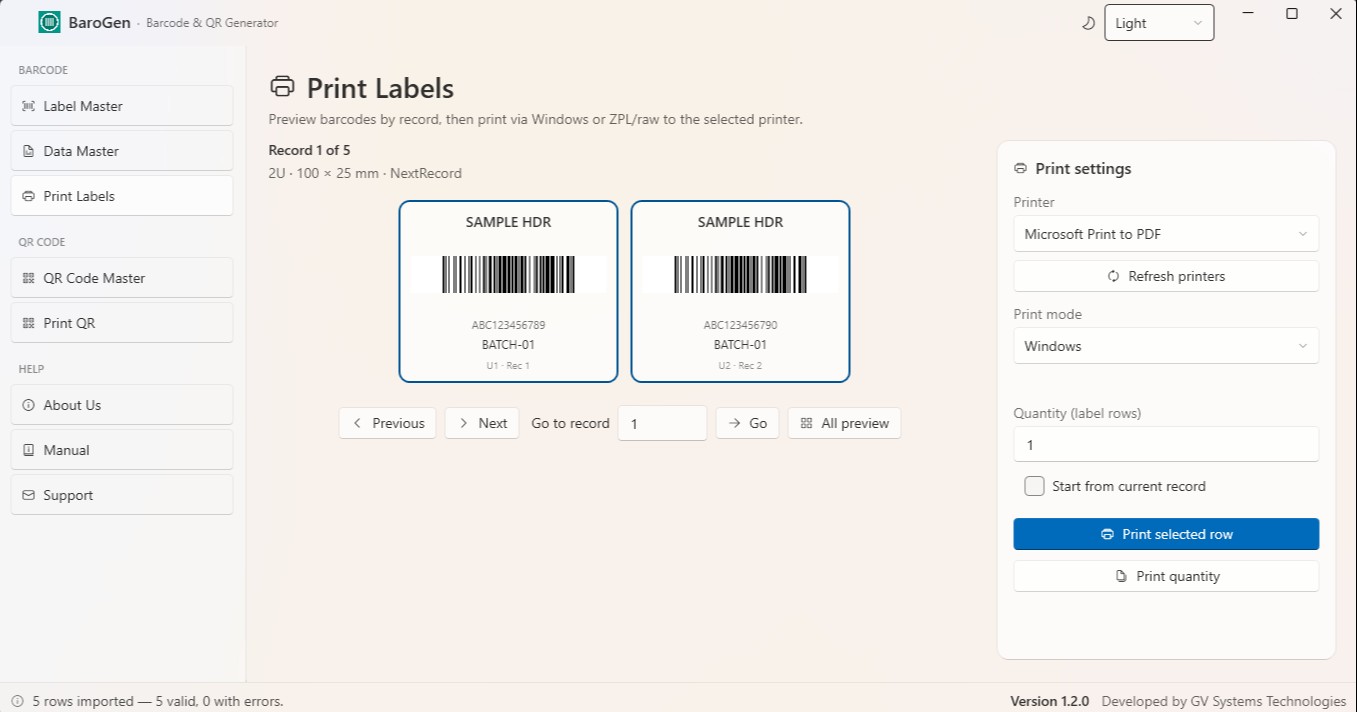Open the Print mode Windows dropdown

click(x=1166, y=346)
